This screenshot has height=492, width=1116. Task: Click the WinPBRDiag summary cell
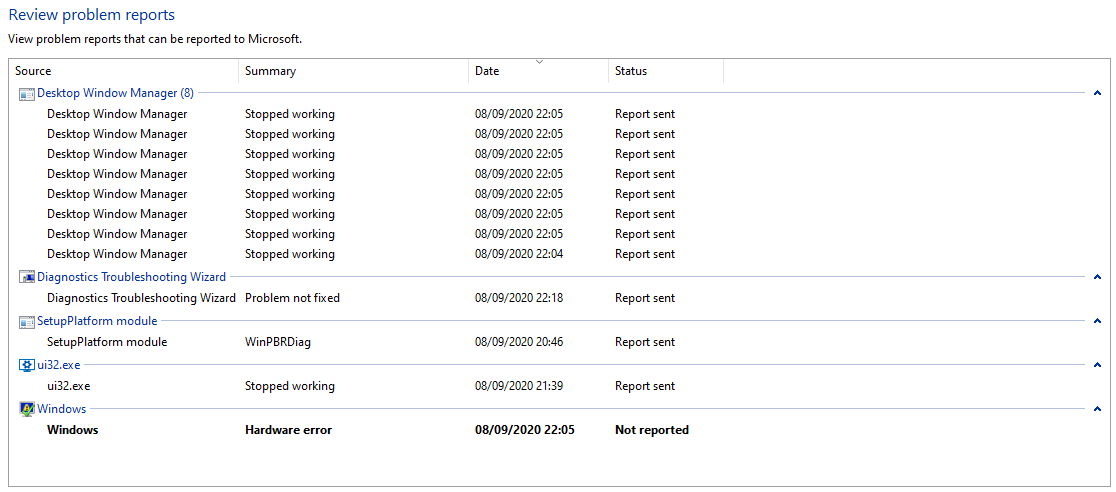click(x=278, y=342)
